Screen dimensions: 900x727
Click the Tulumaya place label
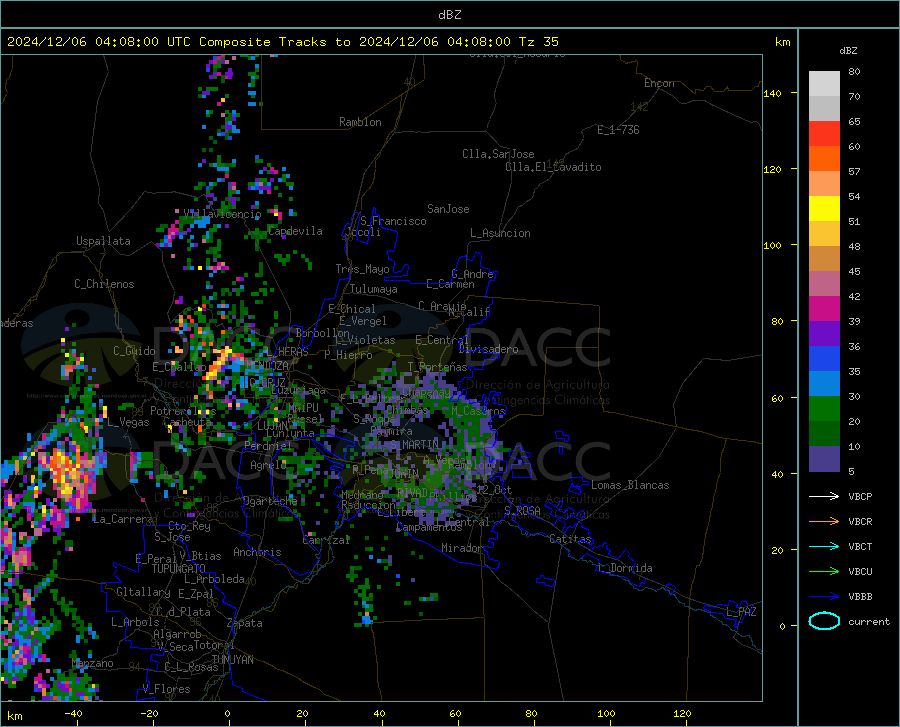[x=374, y=289]
